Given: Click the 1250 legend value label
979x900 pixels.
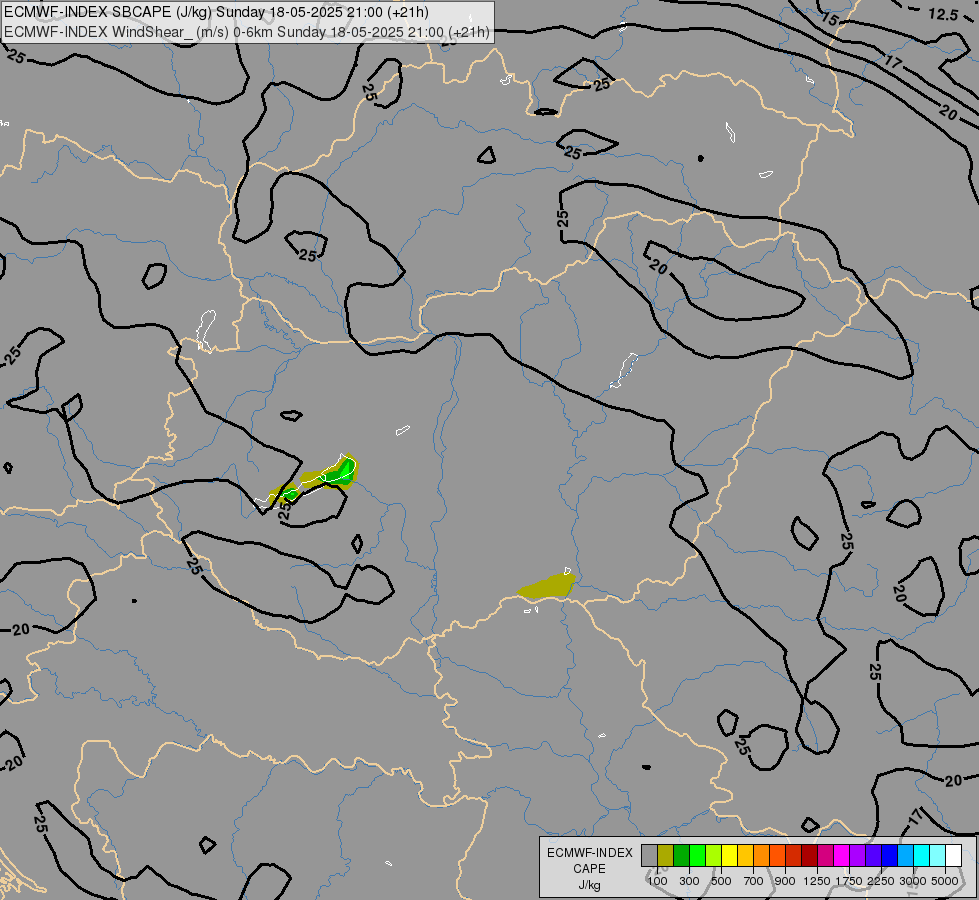Looking at the screenshot, I should click(817, 881).
